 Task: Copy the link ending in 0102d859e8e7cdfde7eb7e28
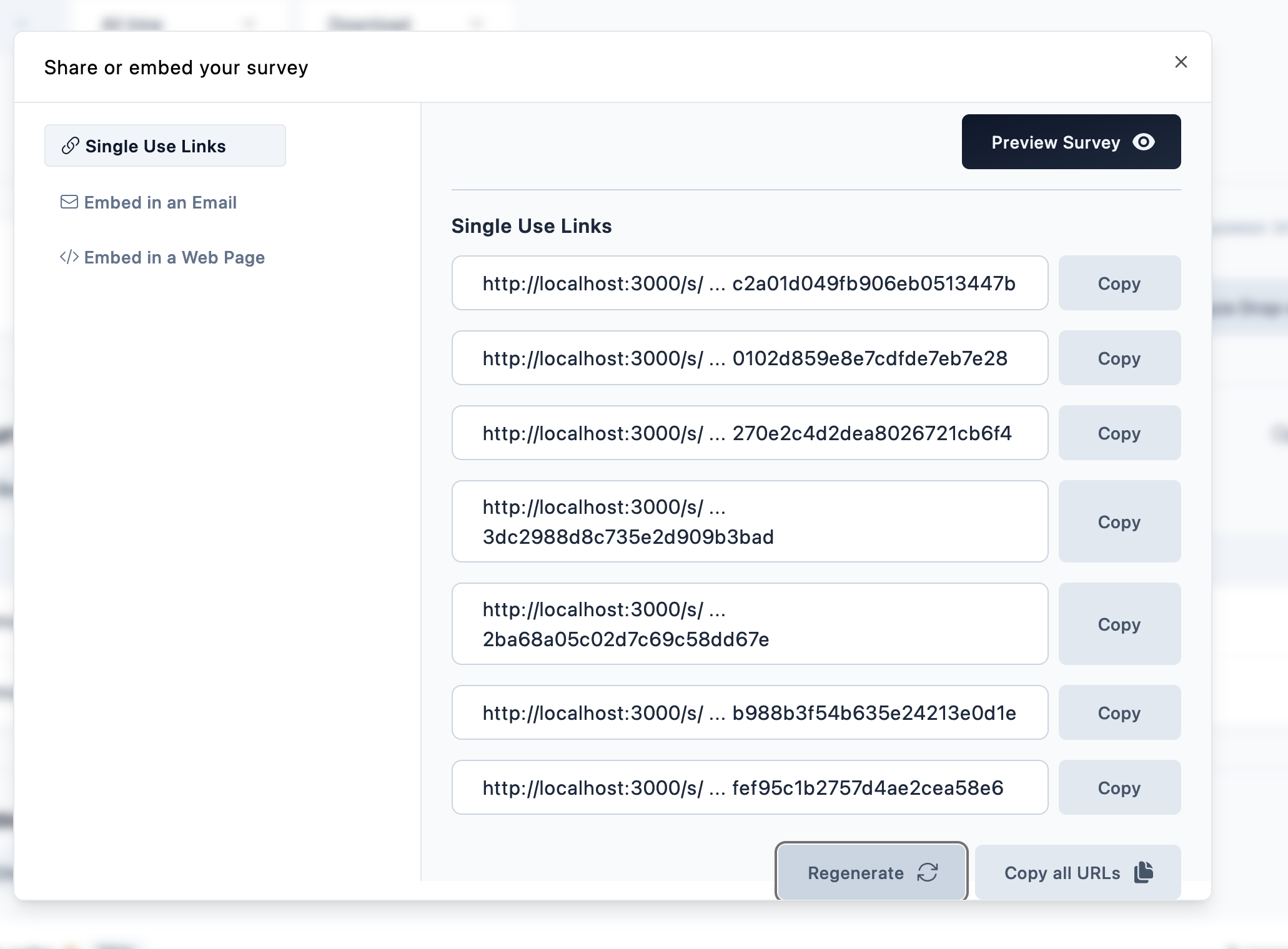(1119, 358)
